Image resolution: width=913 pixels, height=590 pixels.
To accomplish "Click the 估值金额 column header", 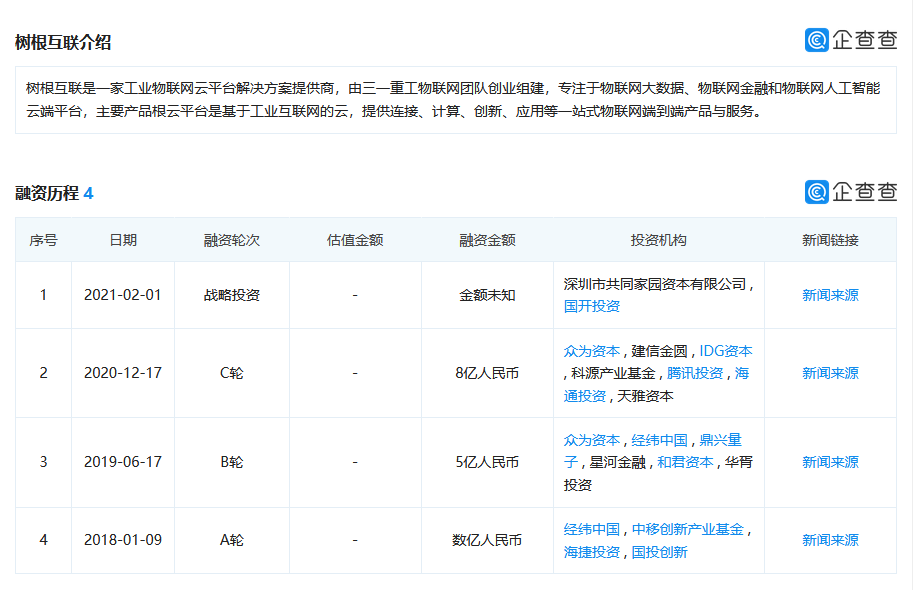I will pyautogui.click(x=355, y=240).
